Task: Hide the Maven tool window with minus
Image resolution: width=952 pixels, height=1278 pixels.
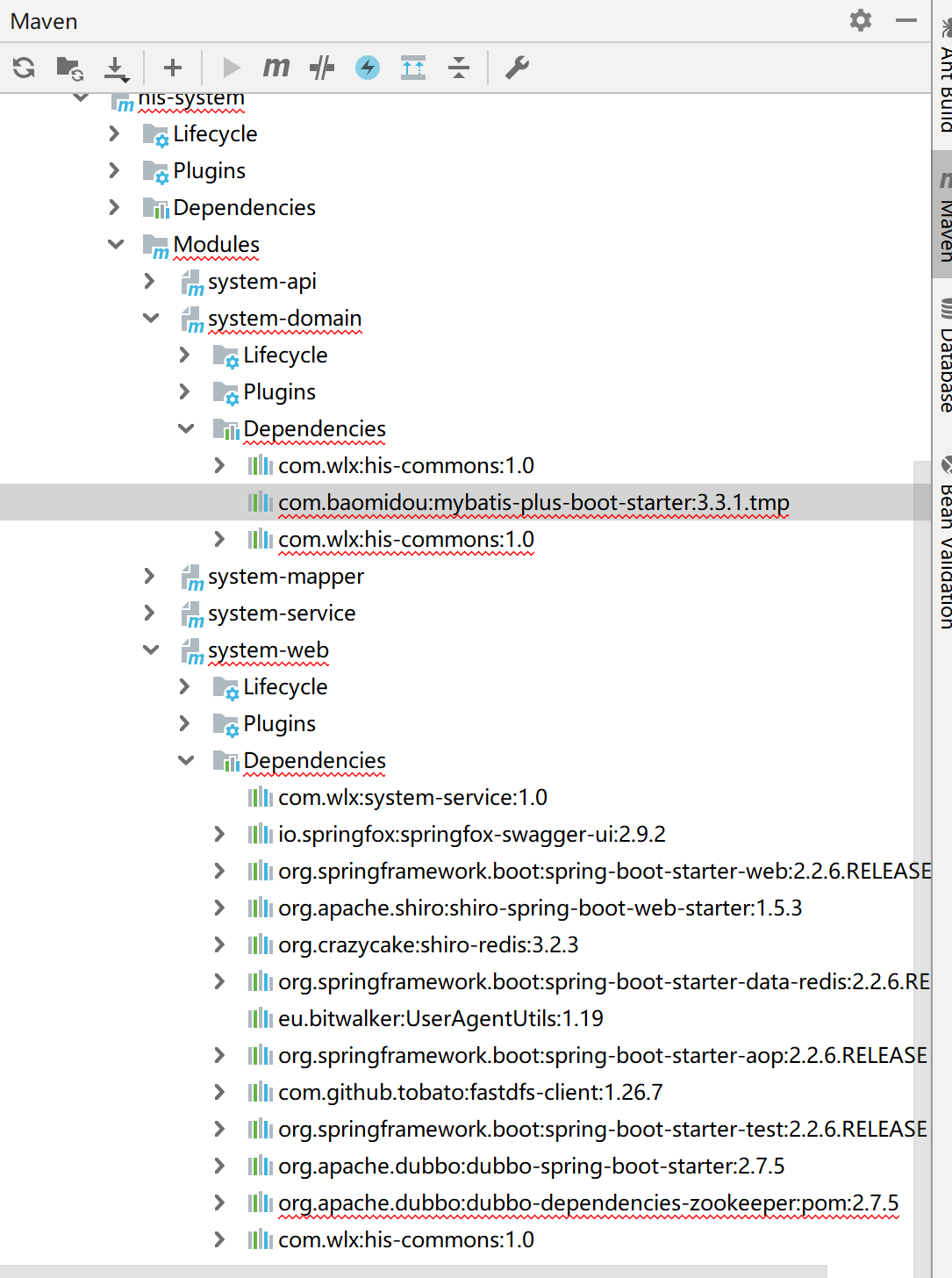Action: pos(906,20)
